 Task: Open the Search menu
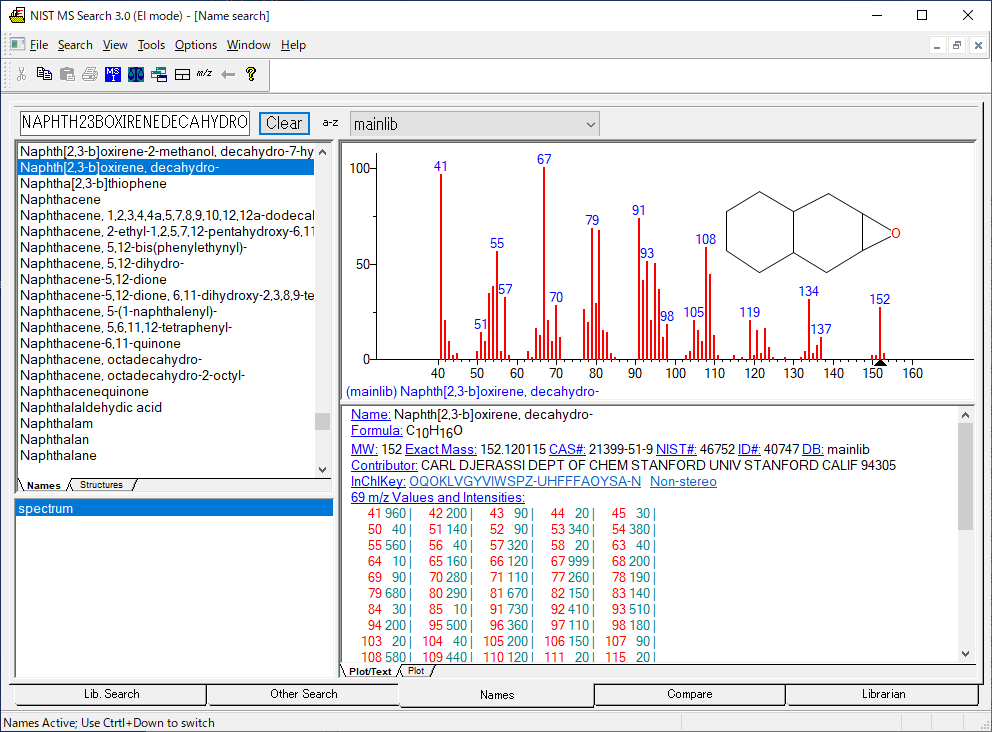(x=75, y=45)
